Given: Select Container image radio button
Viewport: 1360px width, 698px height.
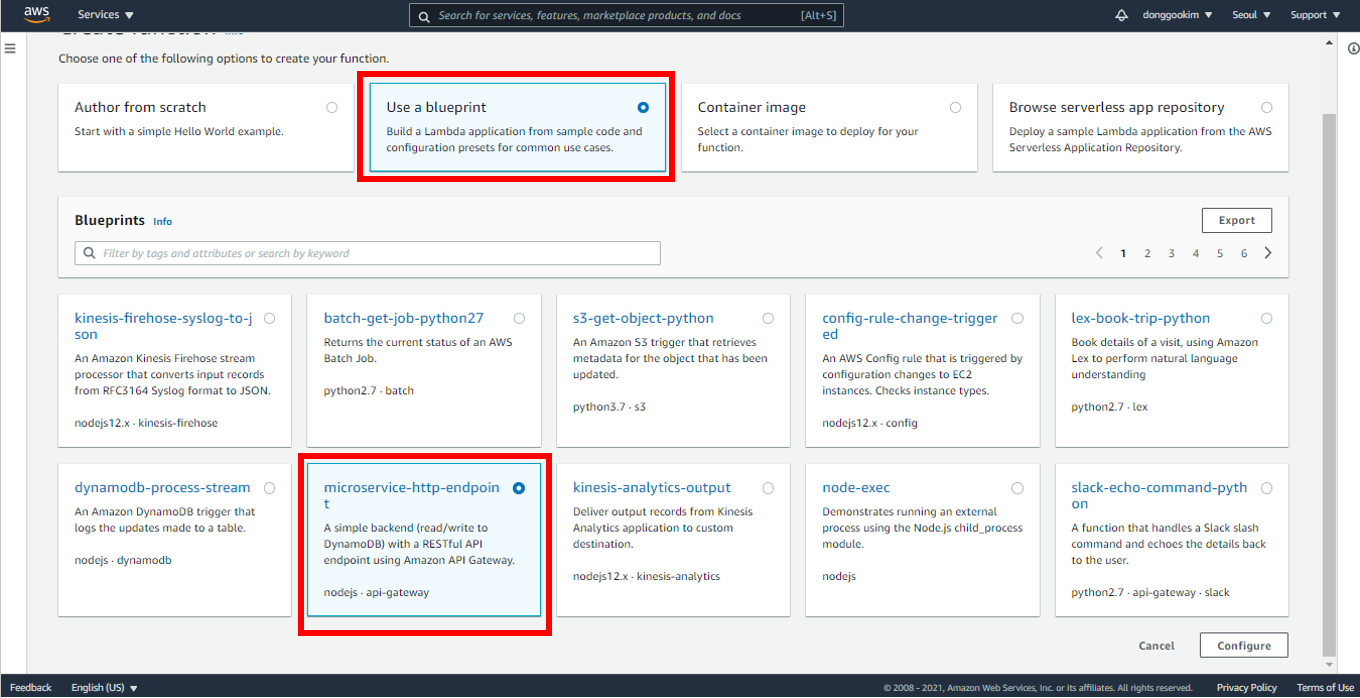Looking at the screenshot, I should click(956, 107).
